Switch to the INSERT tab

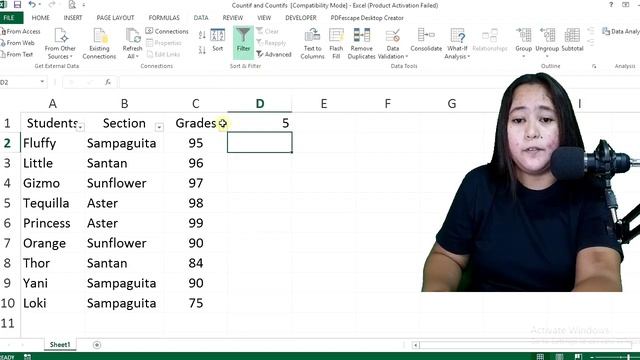point(73,18)
